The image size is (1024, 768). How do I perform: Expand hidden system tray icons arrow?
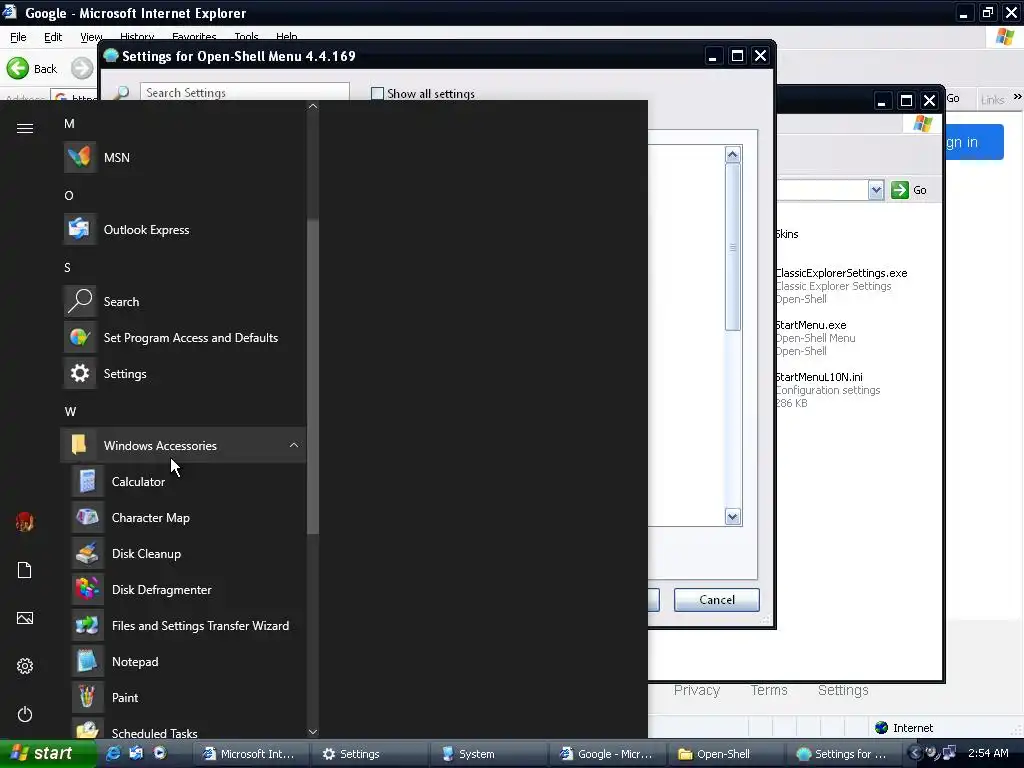click(x=914, y=753)
